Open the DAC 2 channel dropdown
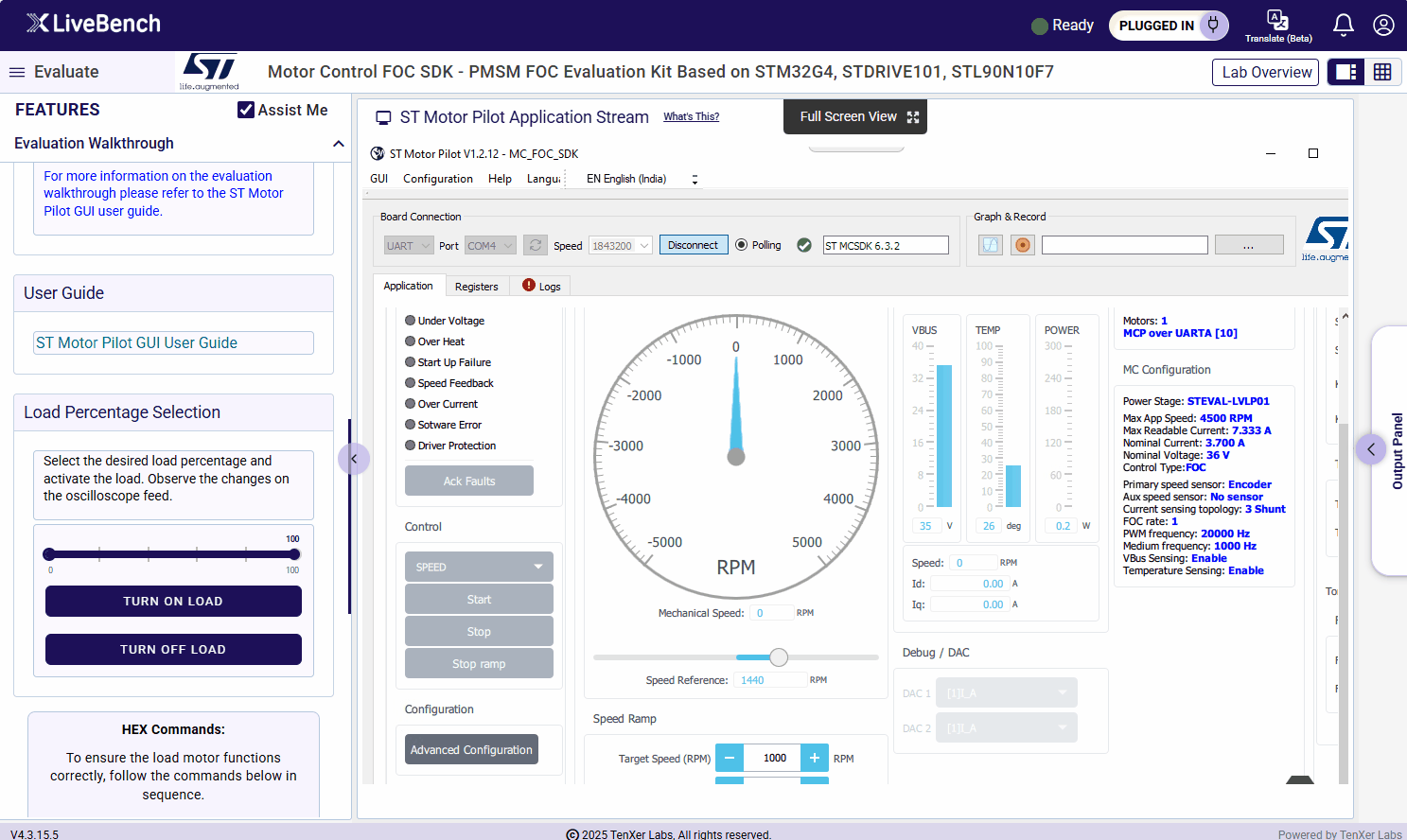This screenshot has width=1407, height=840. click(x=1007, y=728)
